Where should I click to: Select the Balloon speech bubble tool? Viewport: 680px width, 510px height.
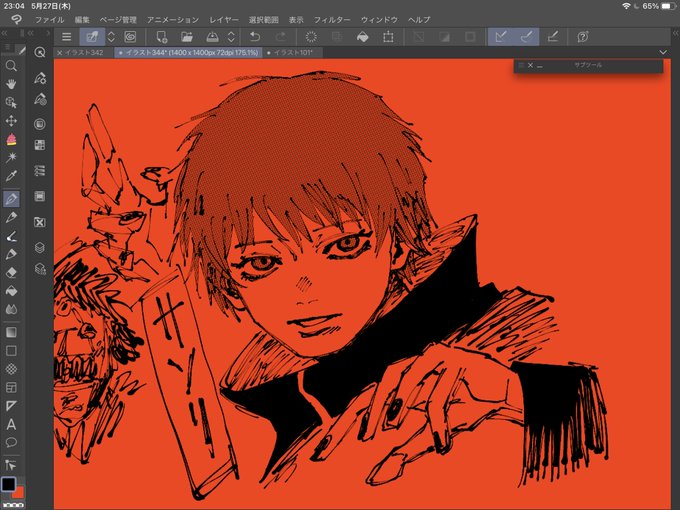point(11,442)
